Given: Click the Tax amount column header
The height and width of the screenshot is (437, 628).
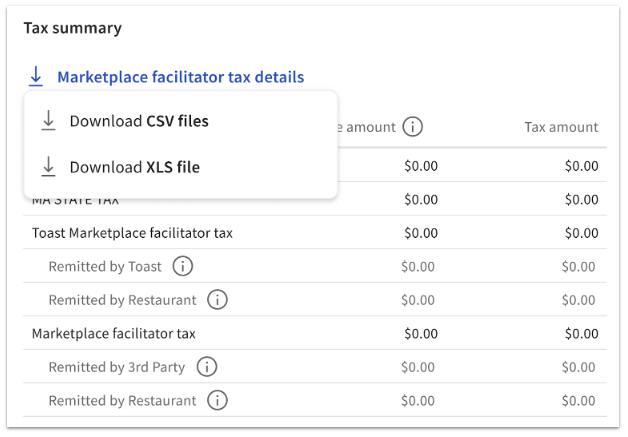Looking at the screenshot, I should point(561,127).
